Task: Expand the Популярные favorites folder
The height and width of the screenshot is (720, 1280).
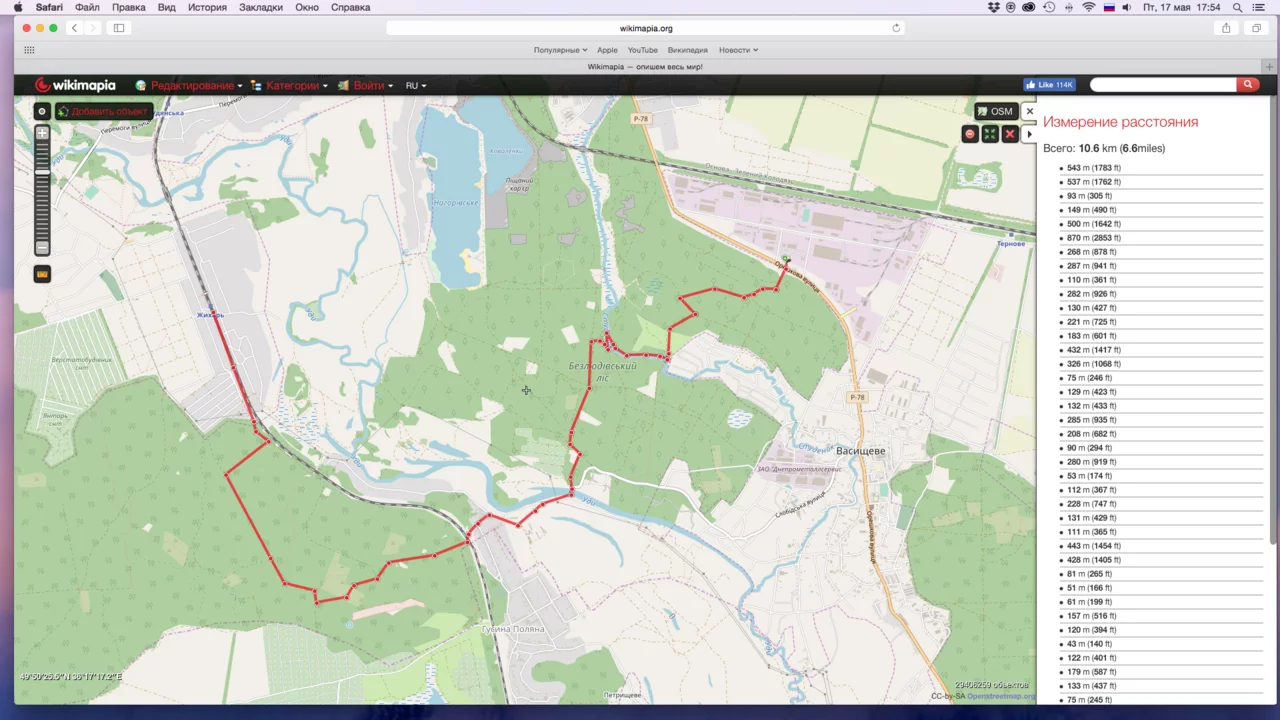Action: [x=560, y=50]
